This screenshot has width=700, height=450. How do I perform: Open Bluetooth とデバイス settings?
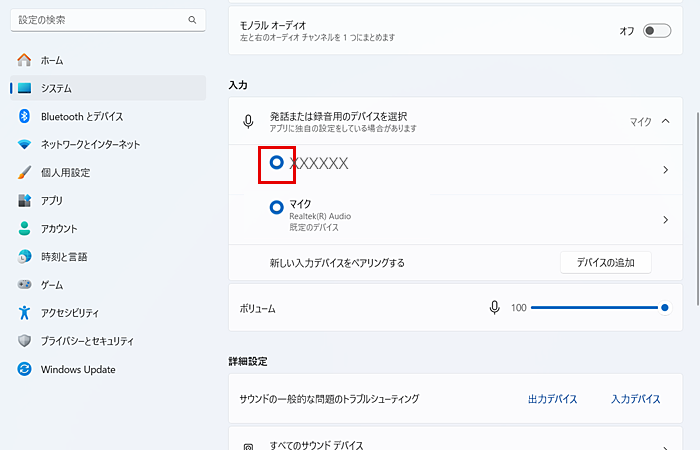point(108,116)
